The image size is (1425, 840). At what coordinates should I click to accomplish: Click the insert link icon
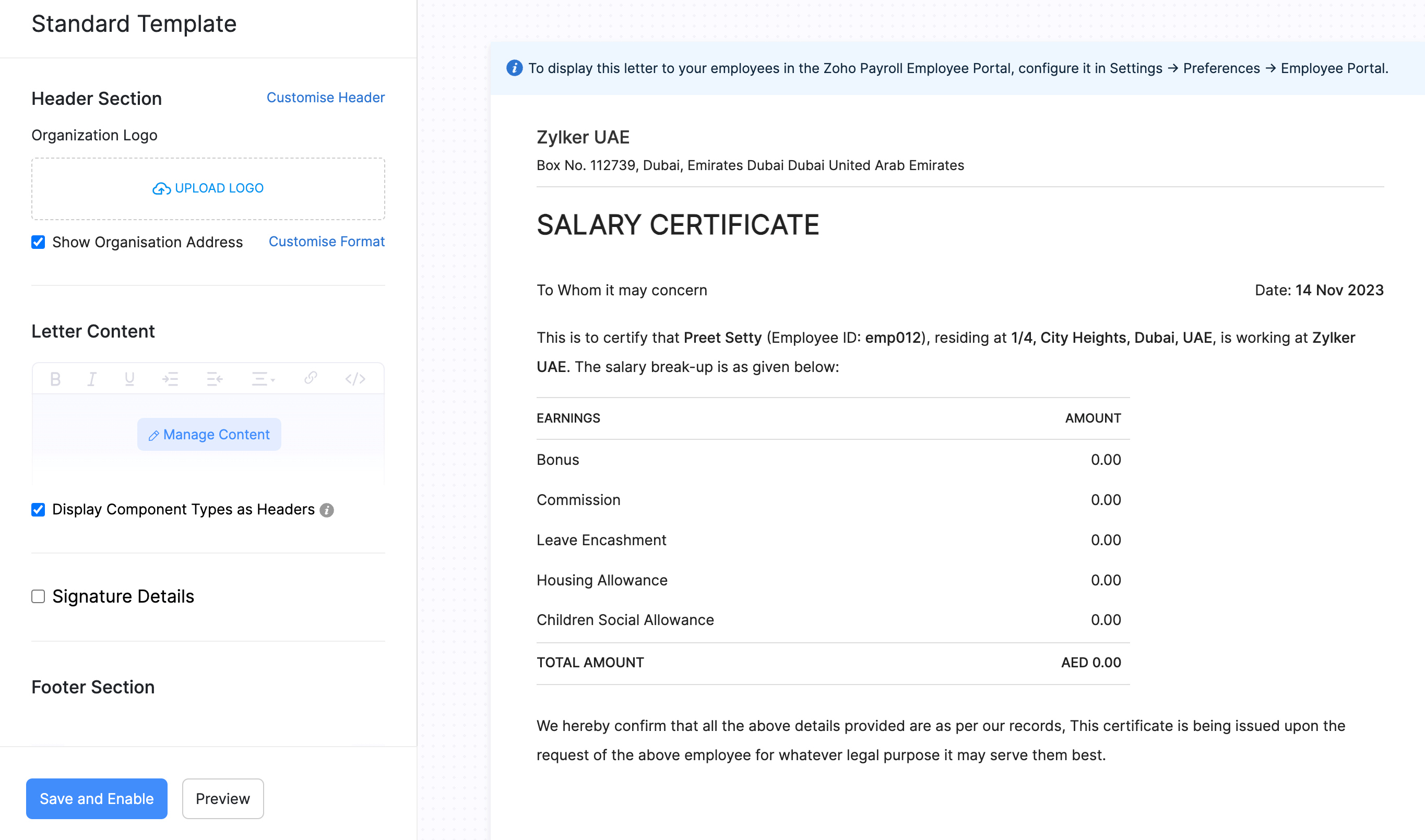[x=310, y=378]
